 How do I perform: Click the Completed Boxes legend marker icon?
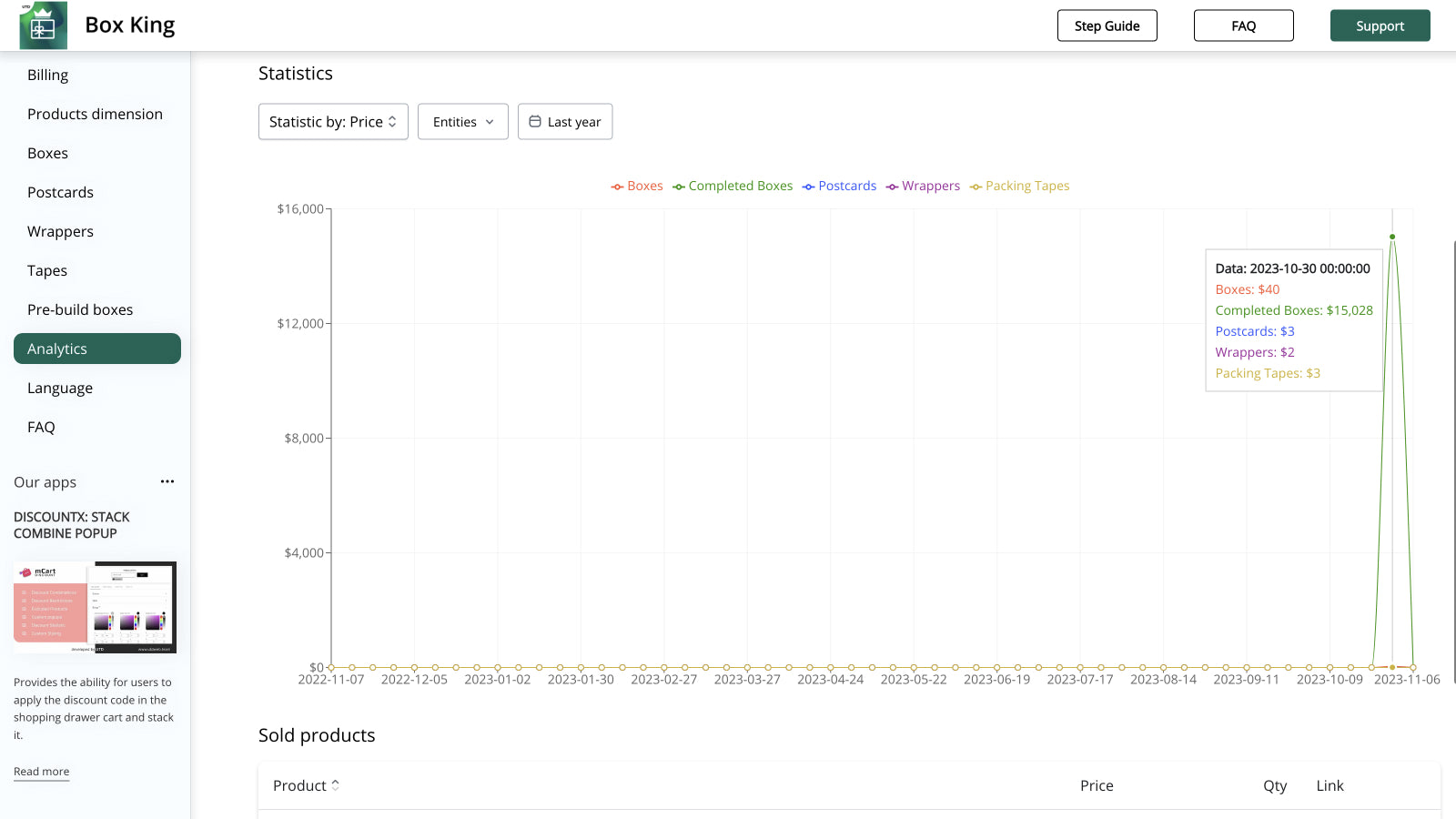(678, 186)
